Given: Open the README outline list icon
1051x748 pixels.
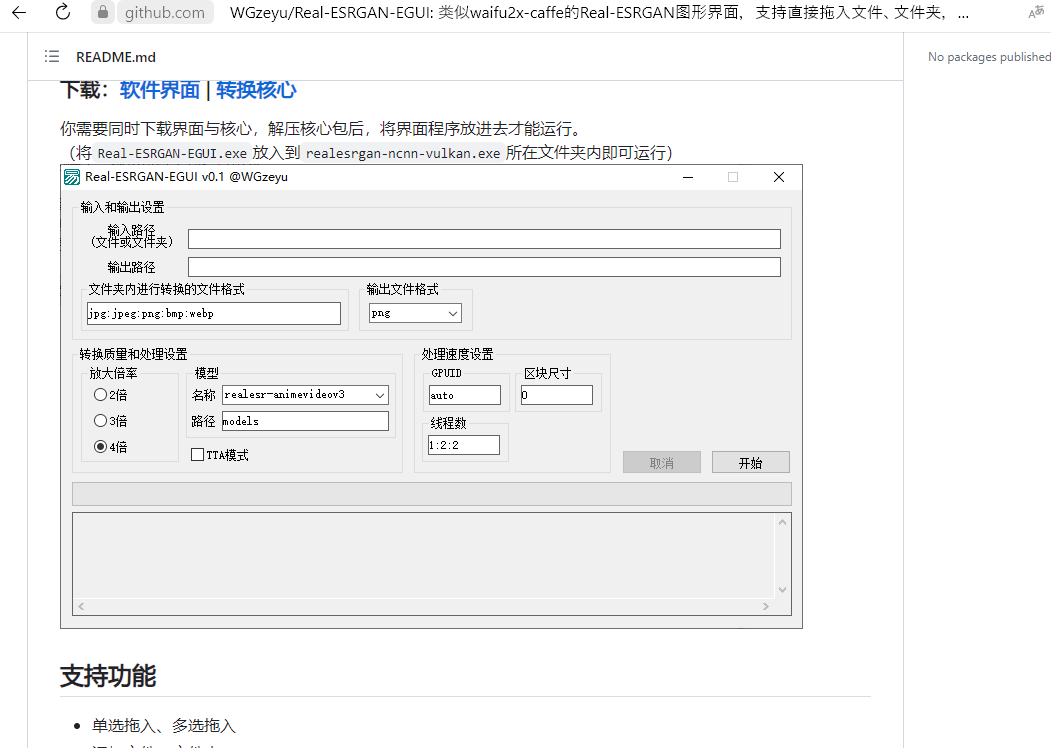Looking at the screenshot, I should coord(52,57).
